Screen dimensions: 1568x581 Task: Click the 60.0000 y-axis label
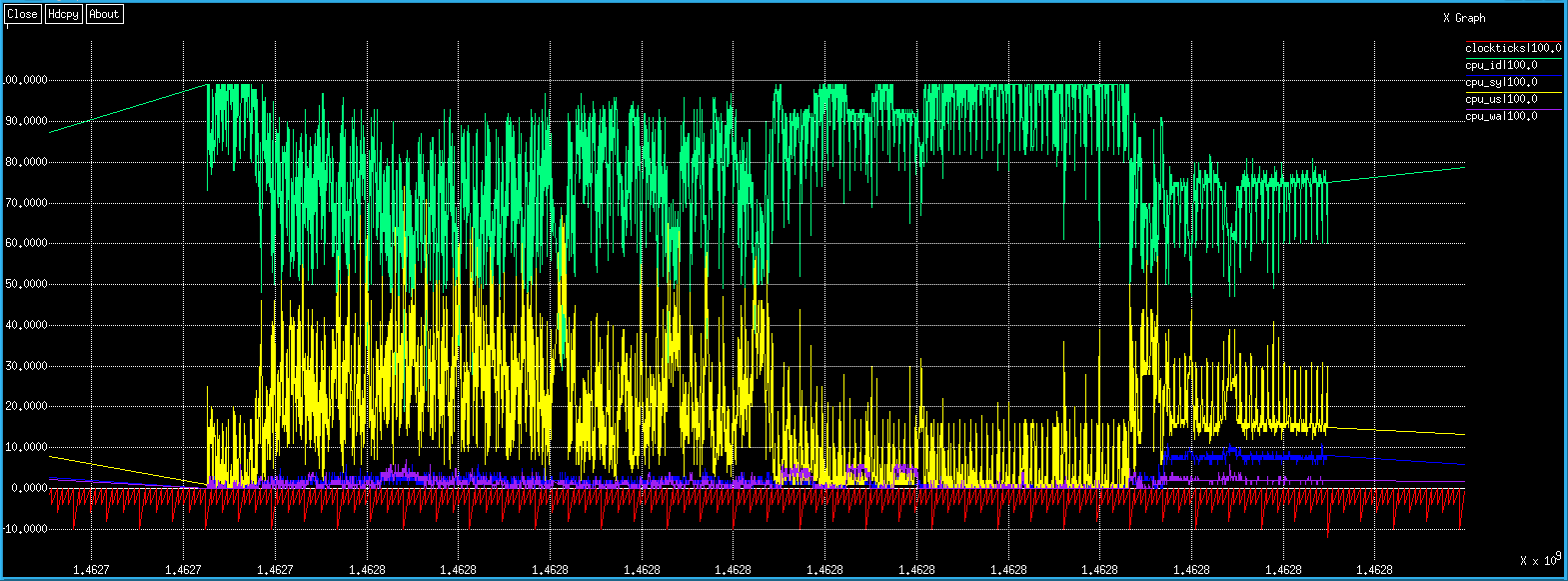26,243
